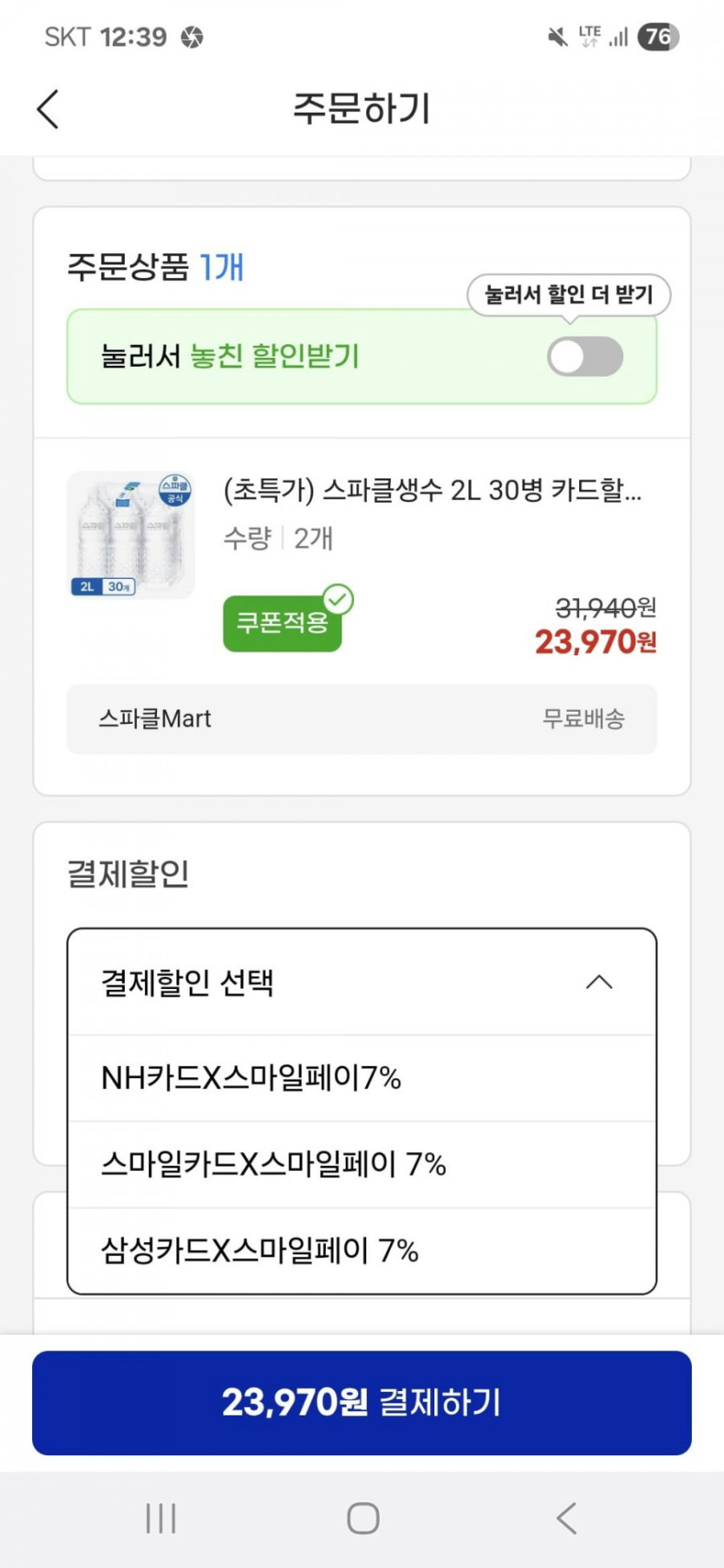Tap the muted sound icon in status bar
Image resolution: width=724 pixels, height=1568 pixels.
(558, 36)
